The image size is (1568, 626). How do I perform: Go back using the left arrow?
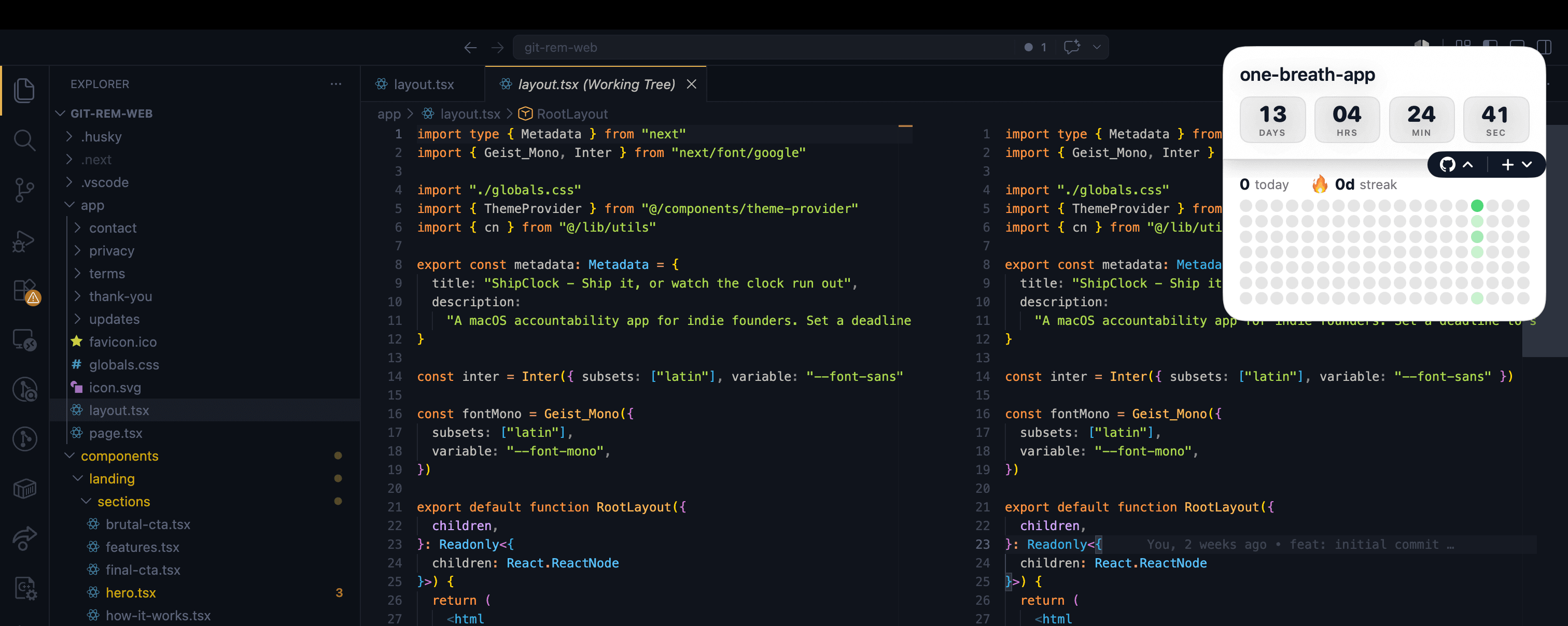tap(470, 48)
